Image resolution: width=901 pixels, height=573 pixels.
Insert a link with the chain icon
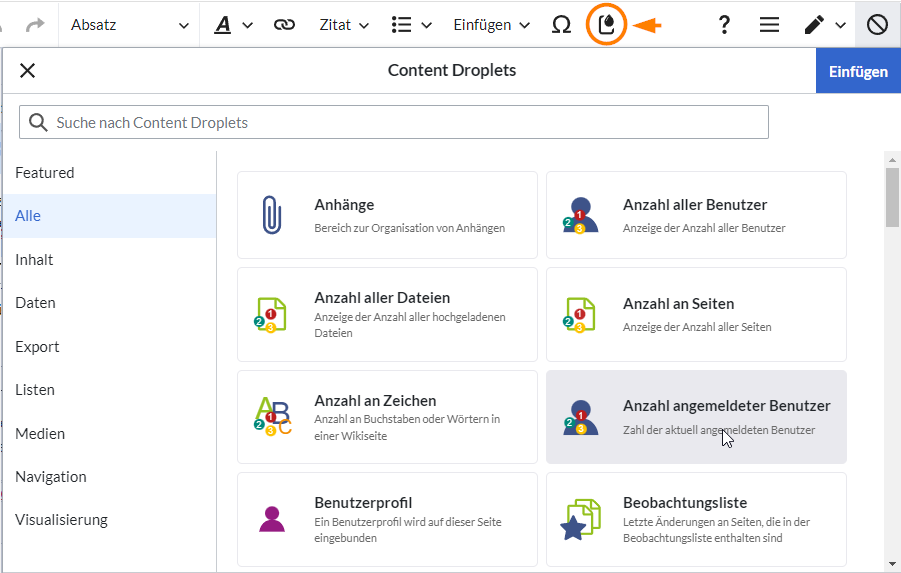point(284,25)
